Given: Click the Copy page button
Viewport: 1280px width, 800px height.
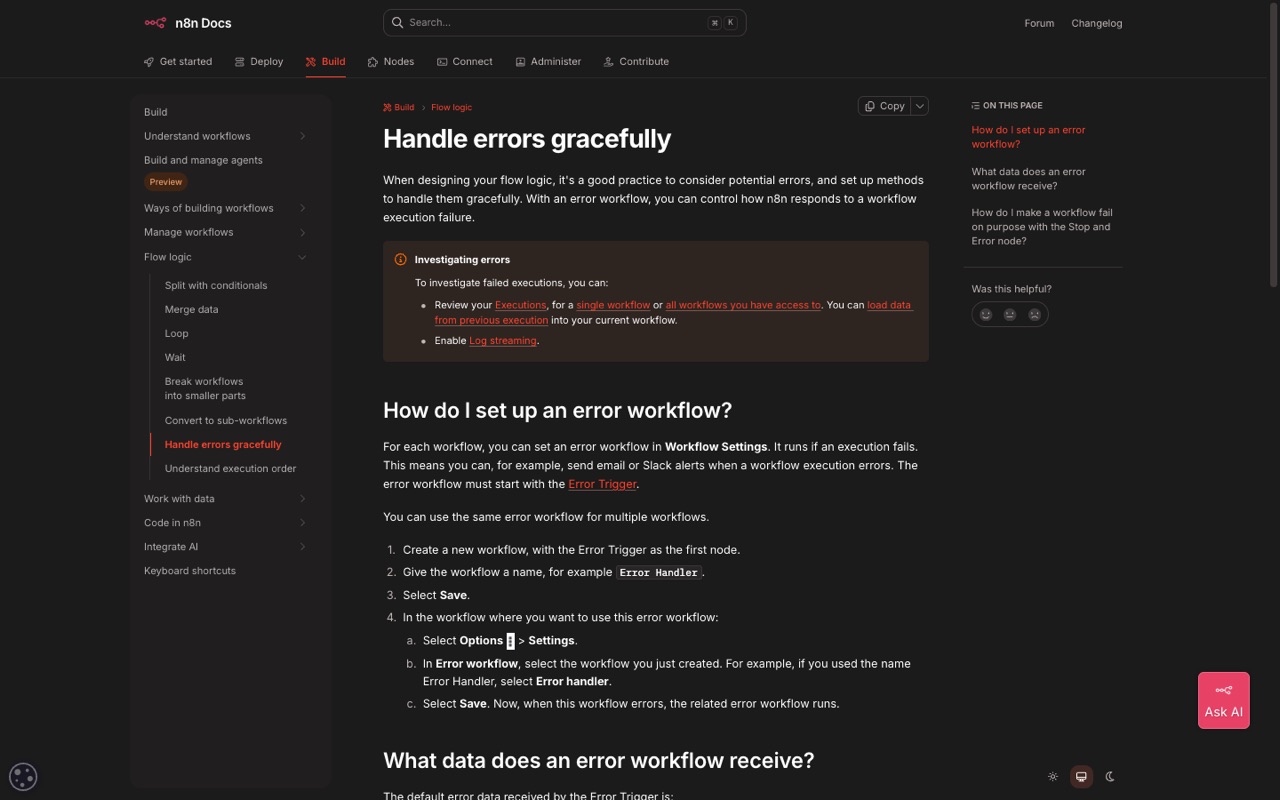Looking at the screenshot, I should coord(885,106).
